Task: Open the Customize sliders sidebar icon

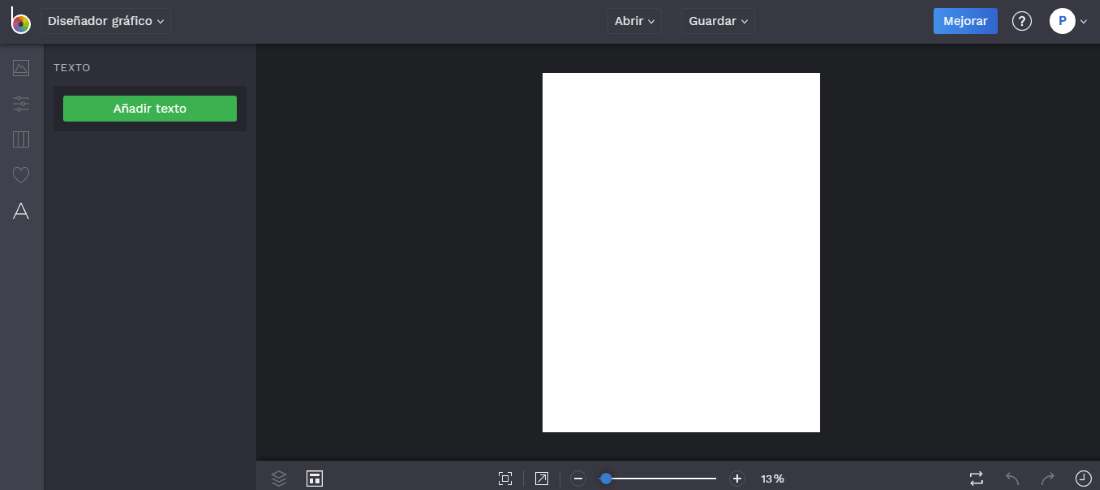Action: pos(21,104)
